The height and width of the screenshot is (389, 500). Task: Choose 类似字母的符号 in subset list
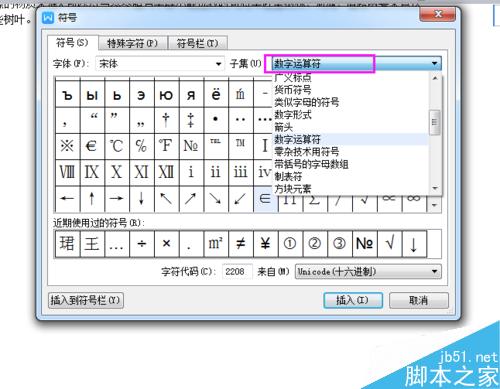tap(350, 102)
